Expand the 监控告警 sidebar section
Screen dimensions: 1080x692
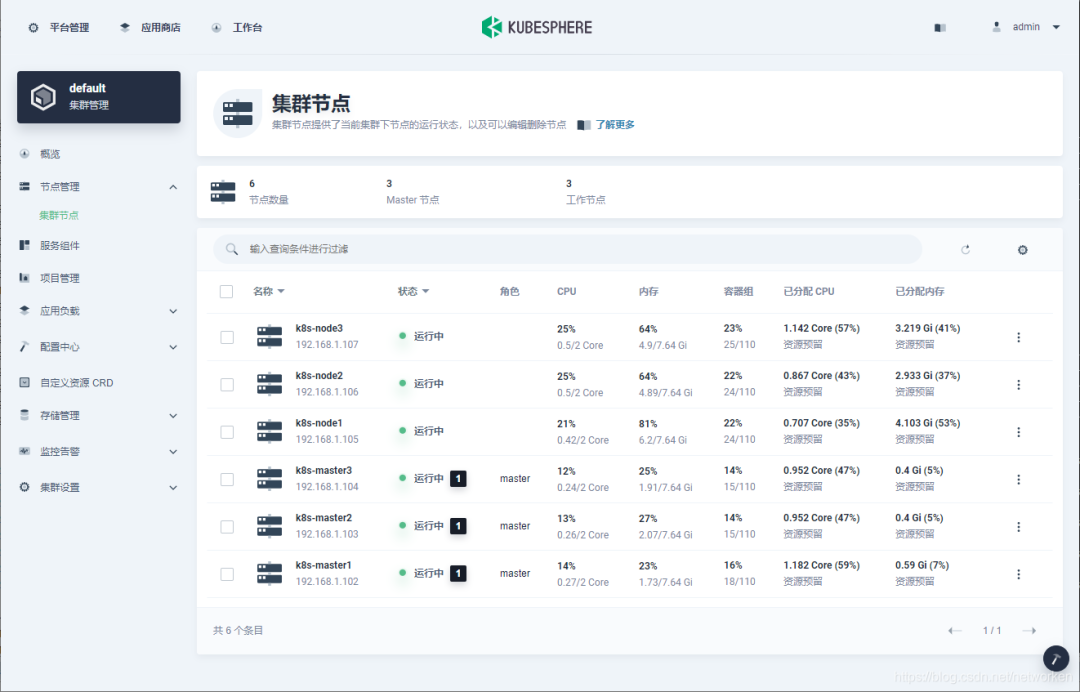173,452
